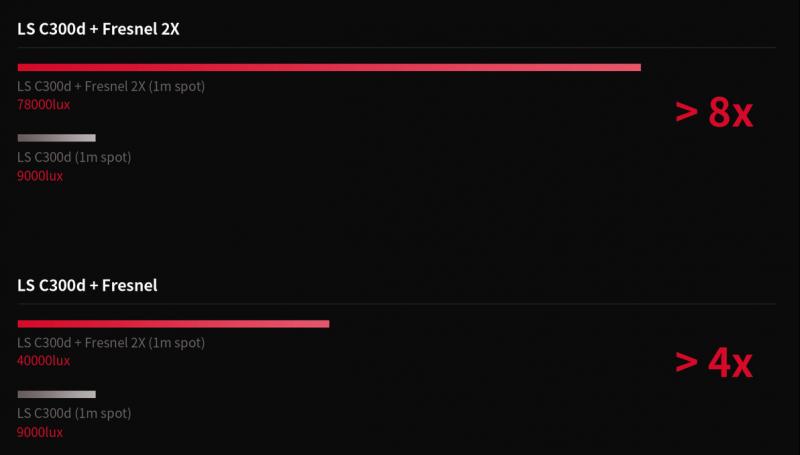Click the large red 4x multiplier
Screen dimensions: 800x455
(730, 364)
